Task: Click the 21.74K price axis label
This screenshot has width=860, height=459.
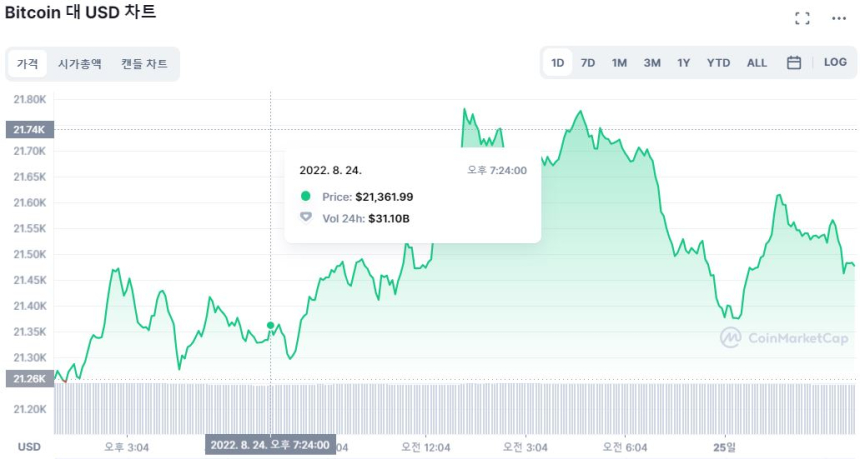Action: (x=29, y=129)
